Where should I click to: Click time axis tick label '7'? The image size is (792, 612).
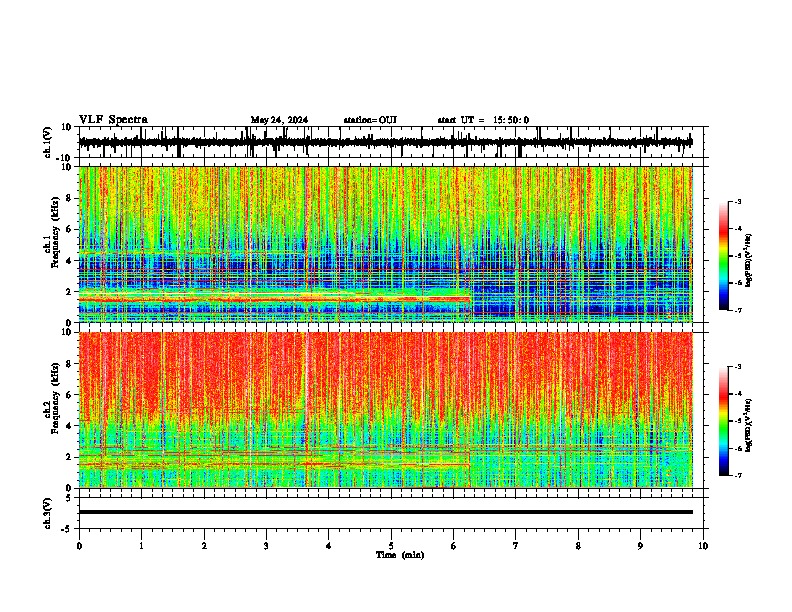pyautogui.click(x=516, y=546)
